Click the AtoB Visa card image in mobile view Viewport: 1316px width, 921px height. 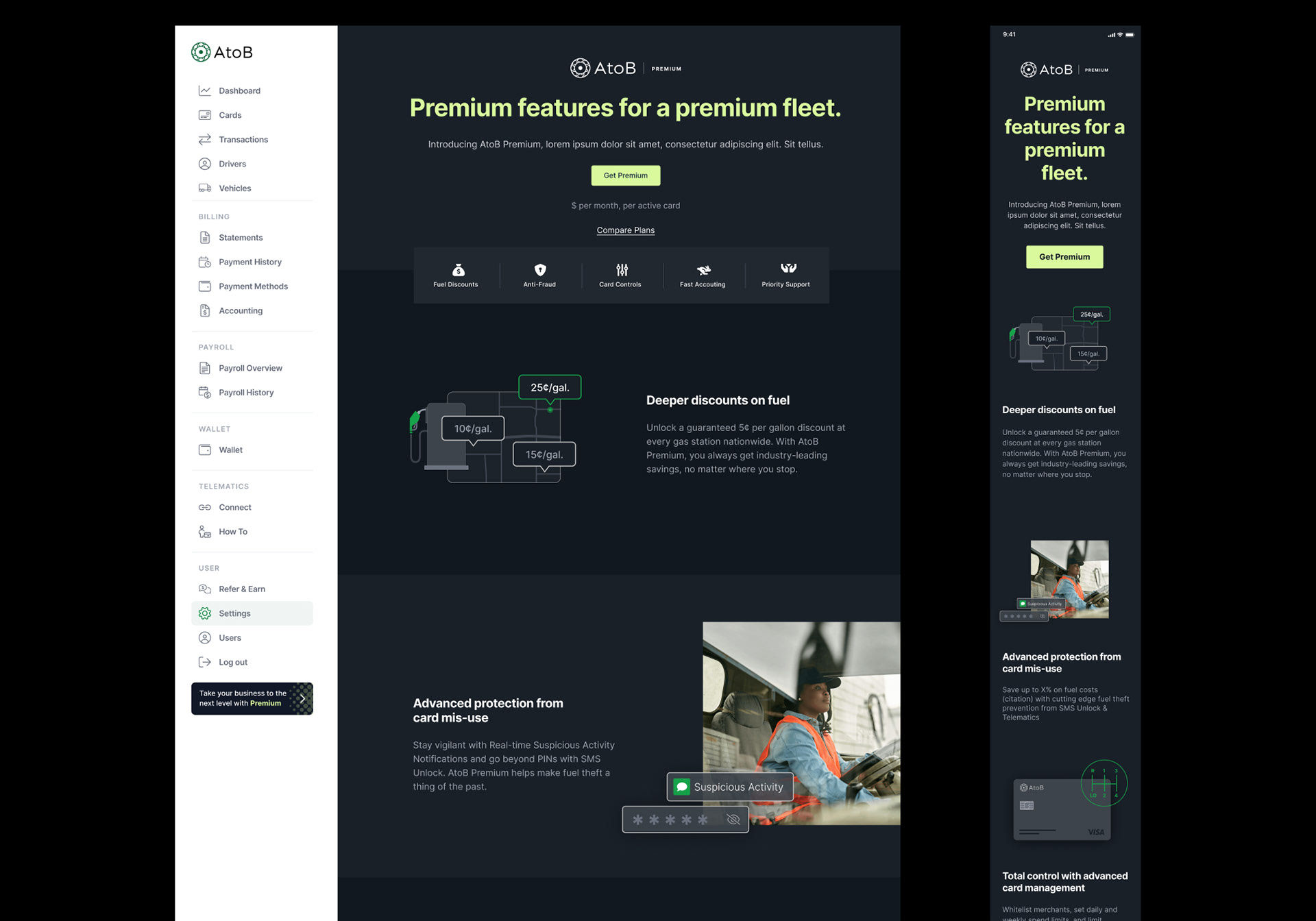(1062, 809)
